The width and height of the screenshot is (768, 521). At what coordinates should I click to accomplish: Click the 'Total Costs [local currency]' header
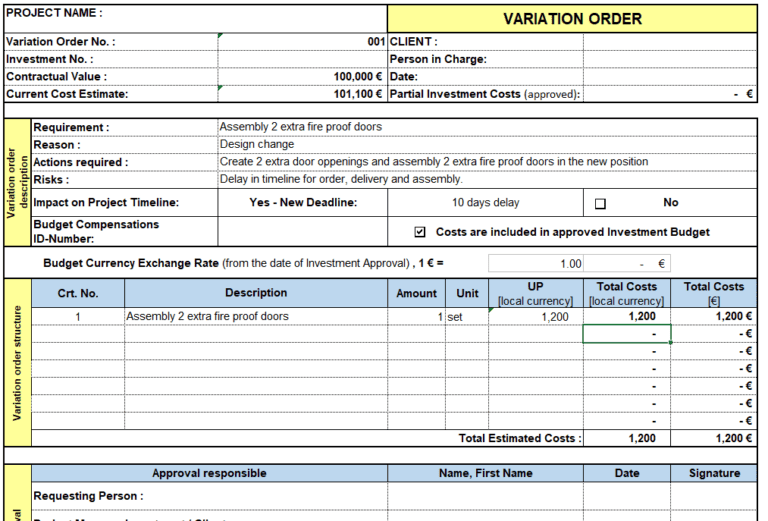coord(626,293)
